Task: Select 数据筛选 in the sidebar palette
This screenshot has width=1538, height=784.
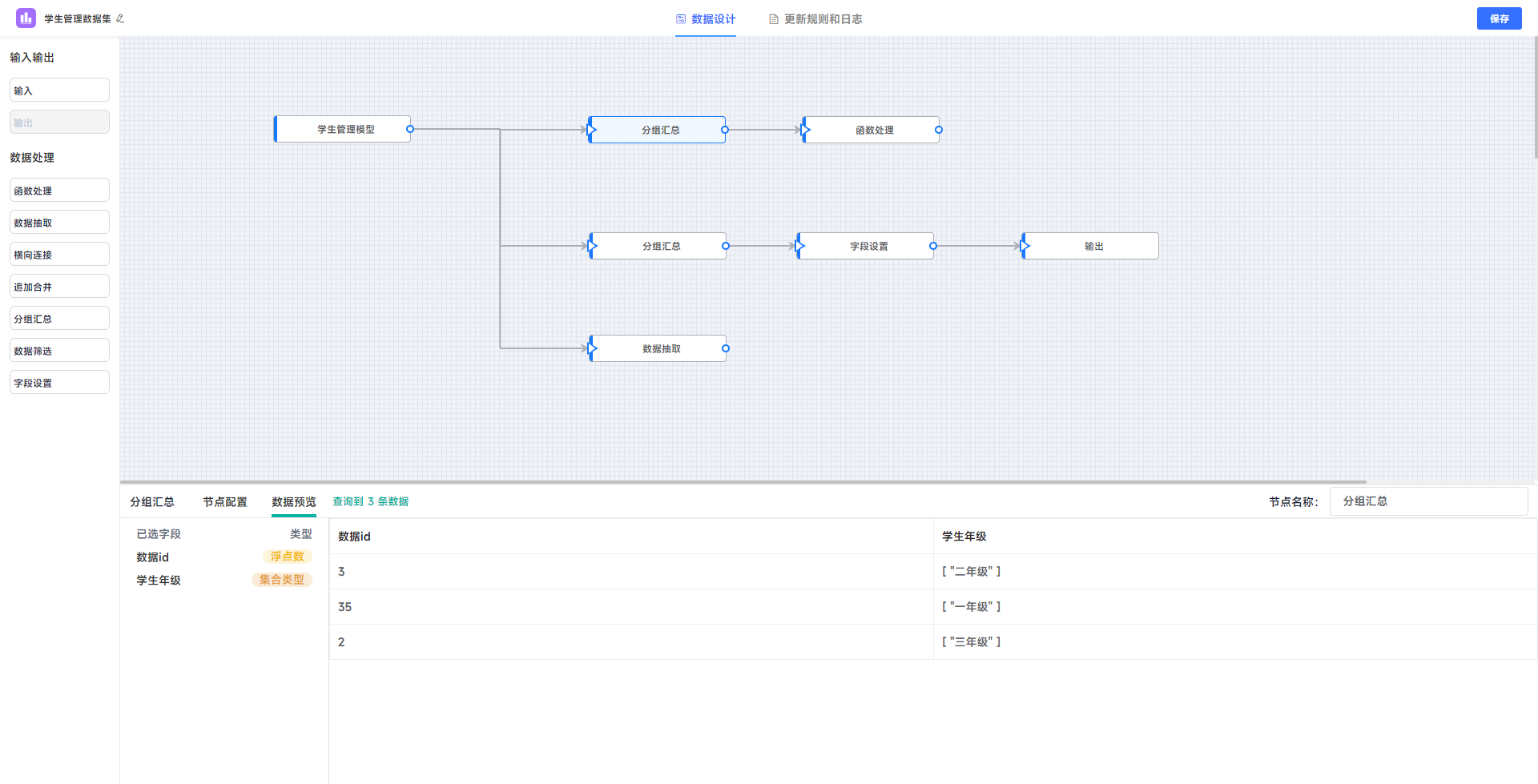Action: [59, 351]
